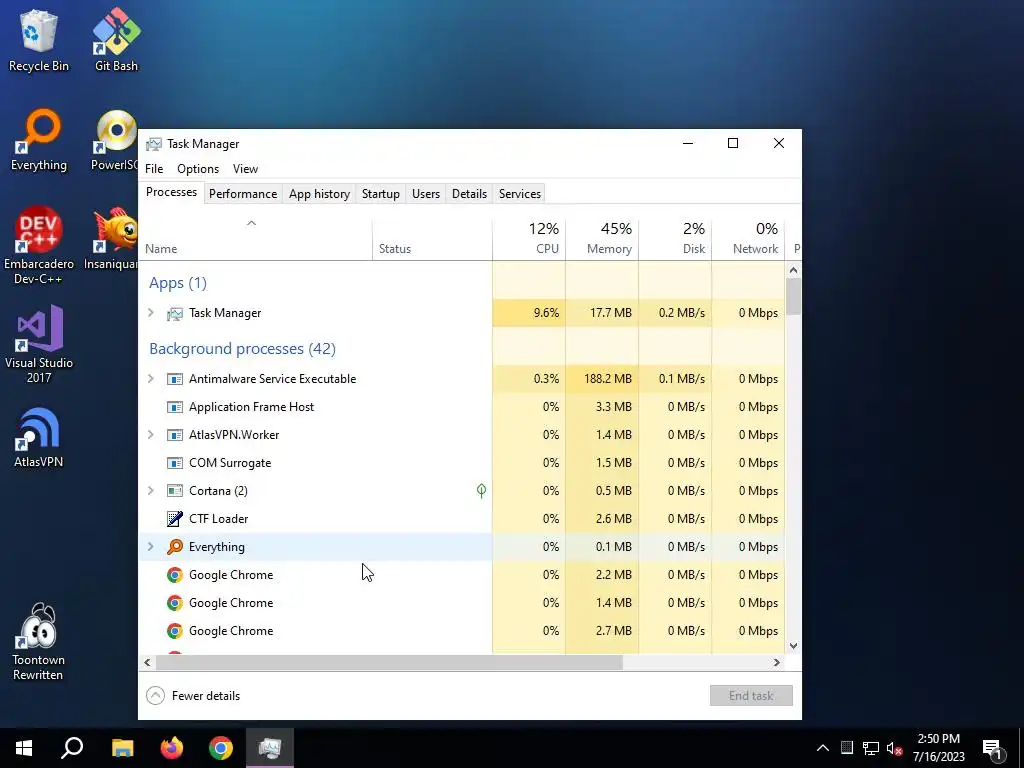The image size is (1024, 768).
Task: Switch to the Details tab
Action: [470, 194]
